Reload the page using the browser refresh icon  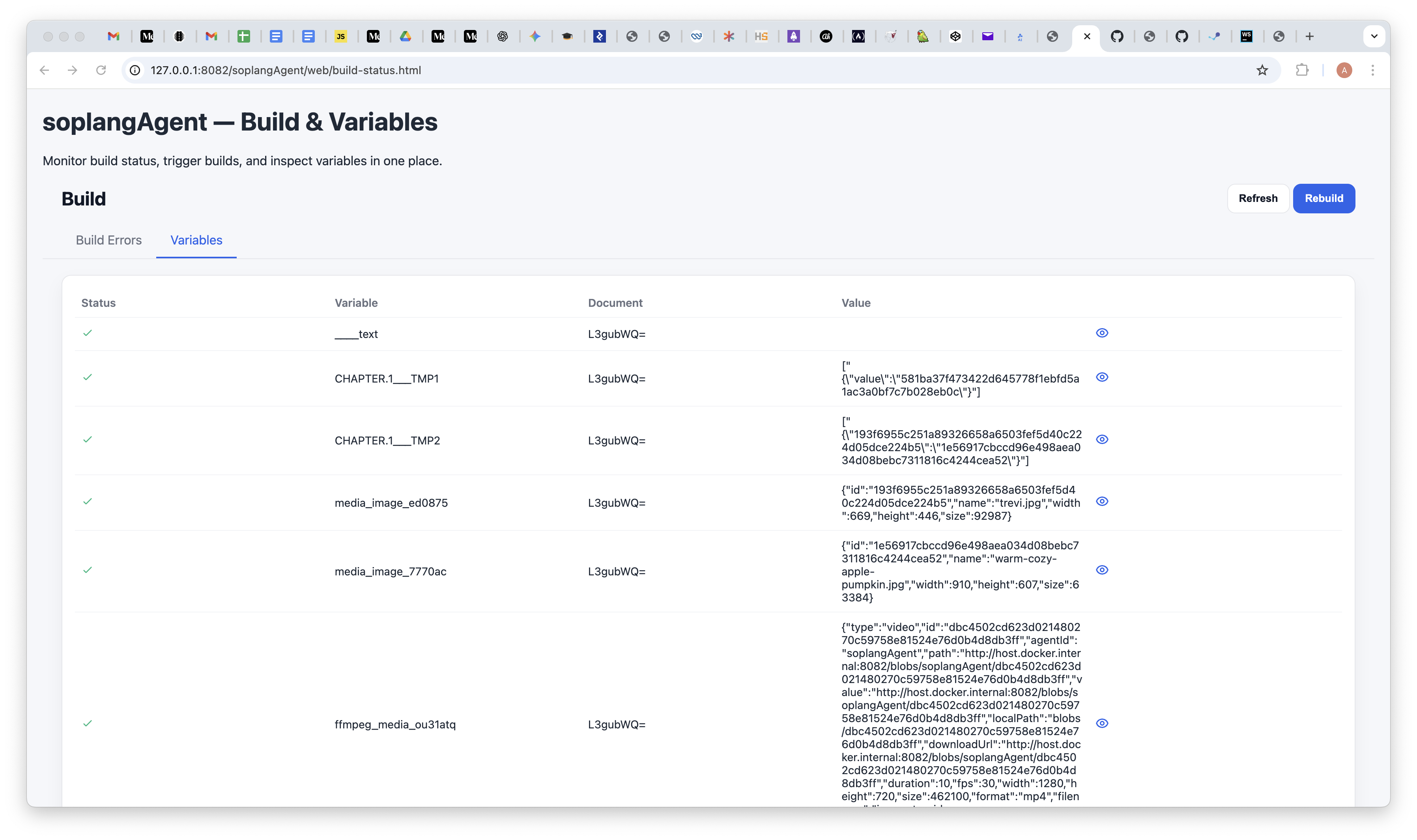(x=101, y=70)
